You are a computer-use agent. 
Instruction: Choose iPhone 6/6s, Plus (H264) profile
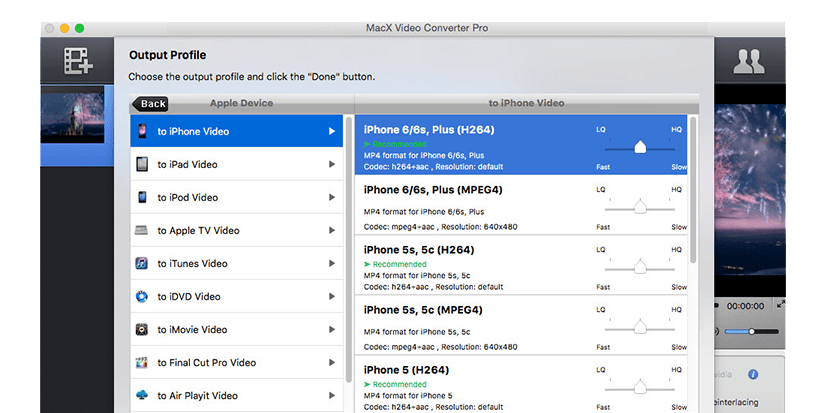(x=521, y=145)
